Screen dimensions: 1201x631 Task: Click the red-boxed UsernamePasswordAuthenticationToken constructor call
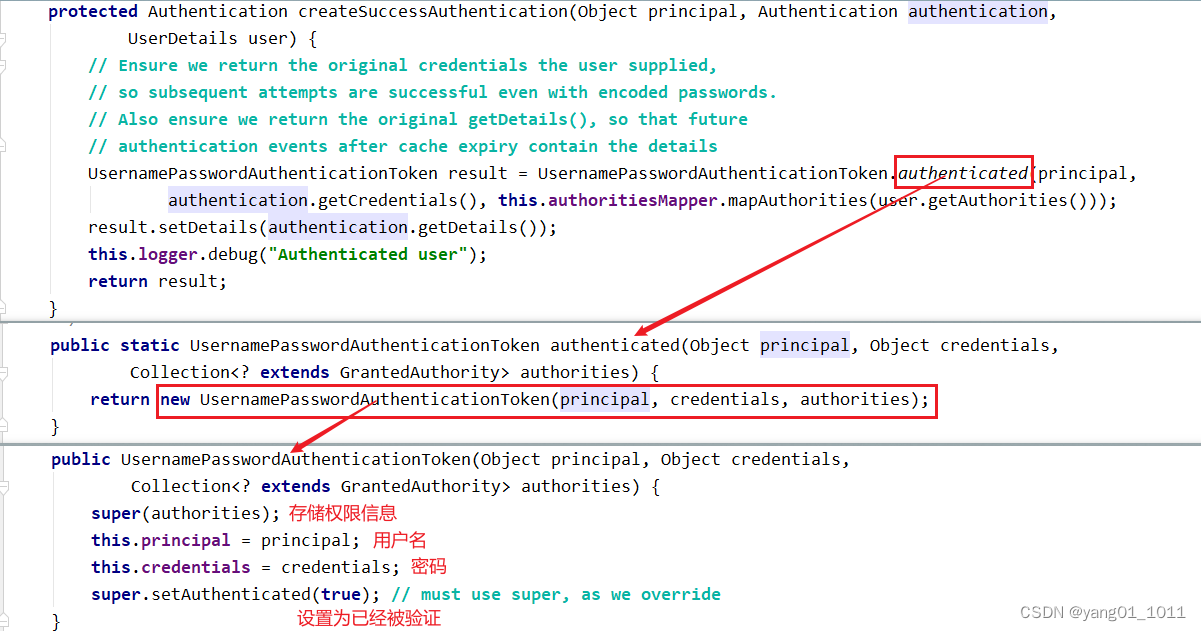coord(546,399)
